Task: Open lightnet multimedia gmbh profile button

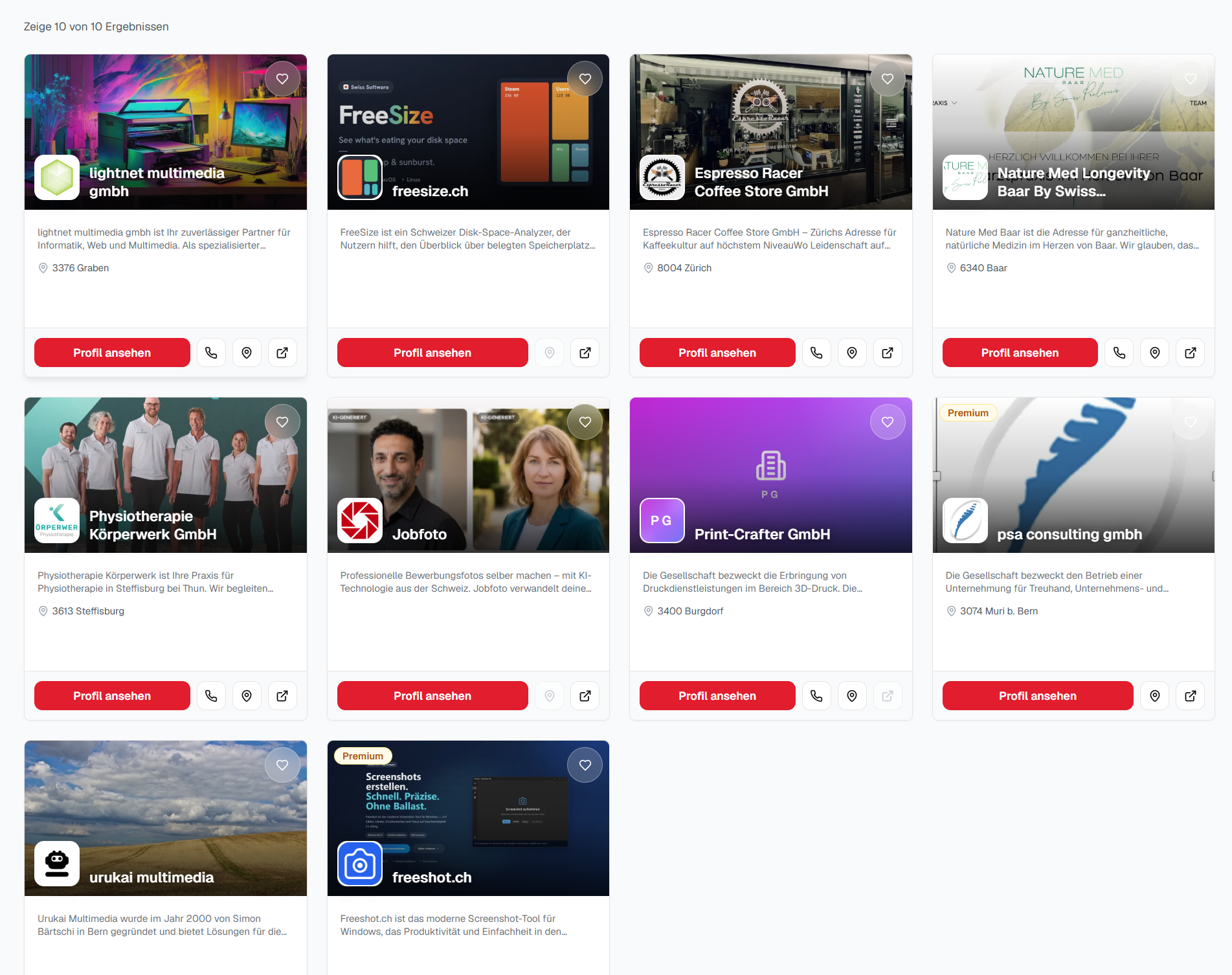Action: tap(112, 353)
